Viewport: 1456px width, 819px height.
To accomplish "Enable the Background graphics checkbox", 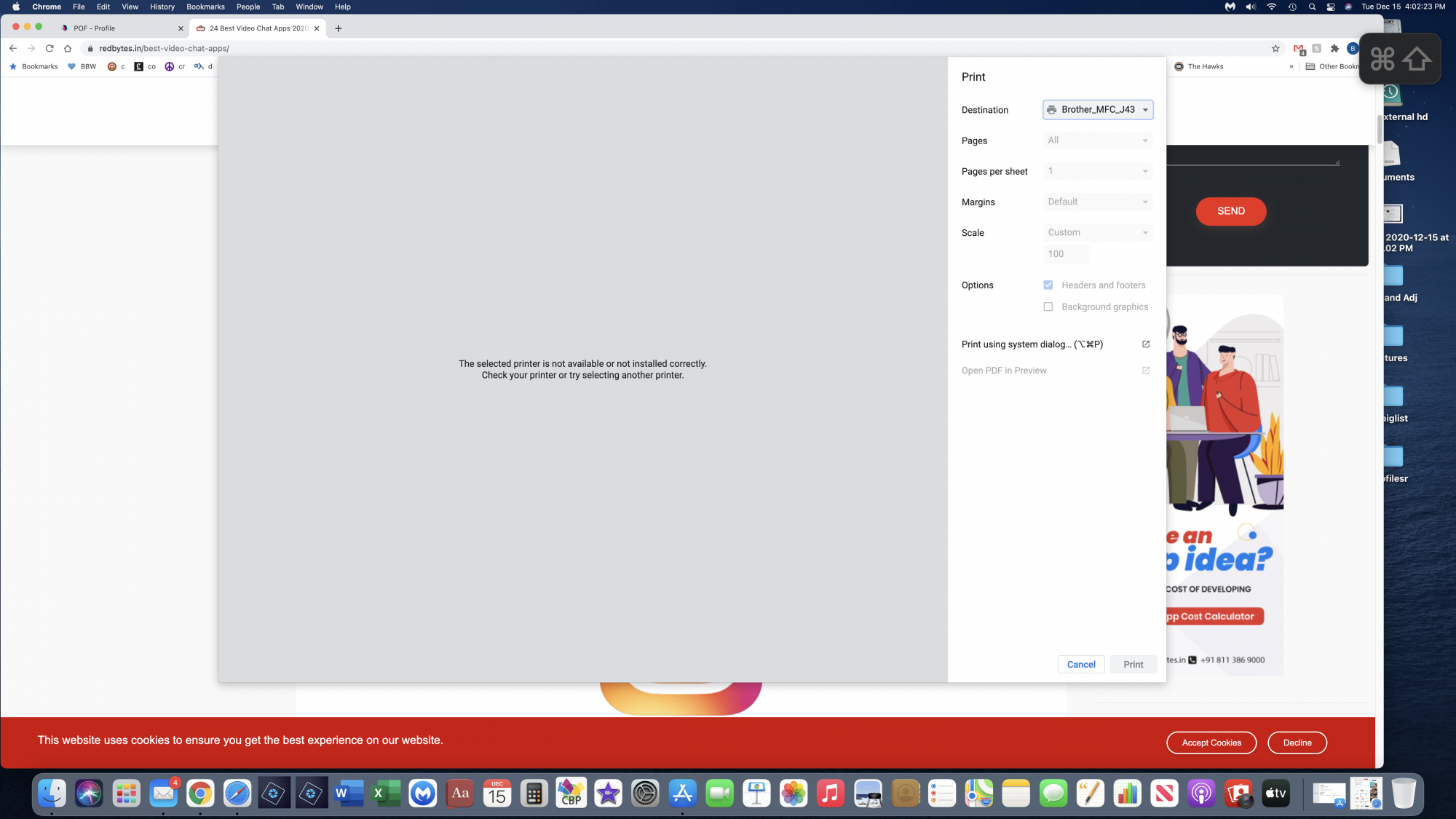I will (x=1048, y=307).
